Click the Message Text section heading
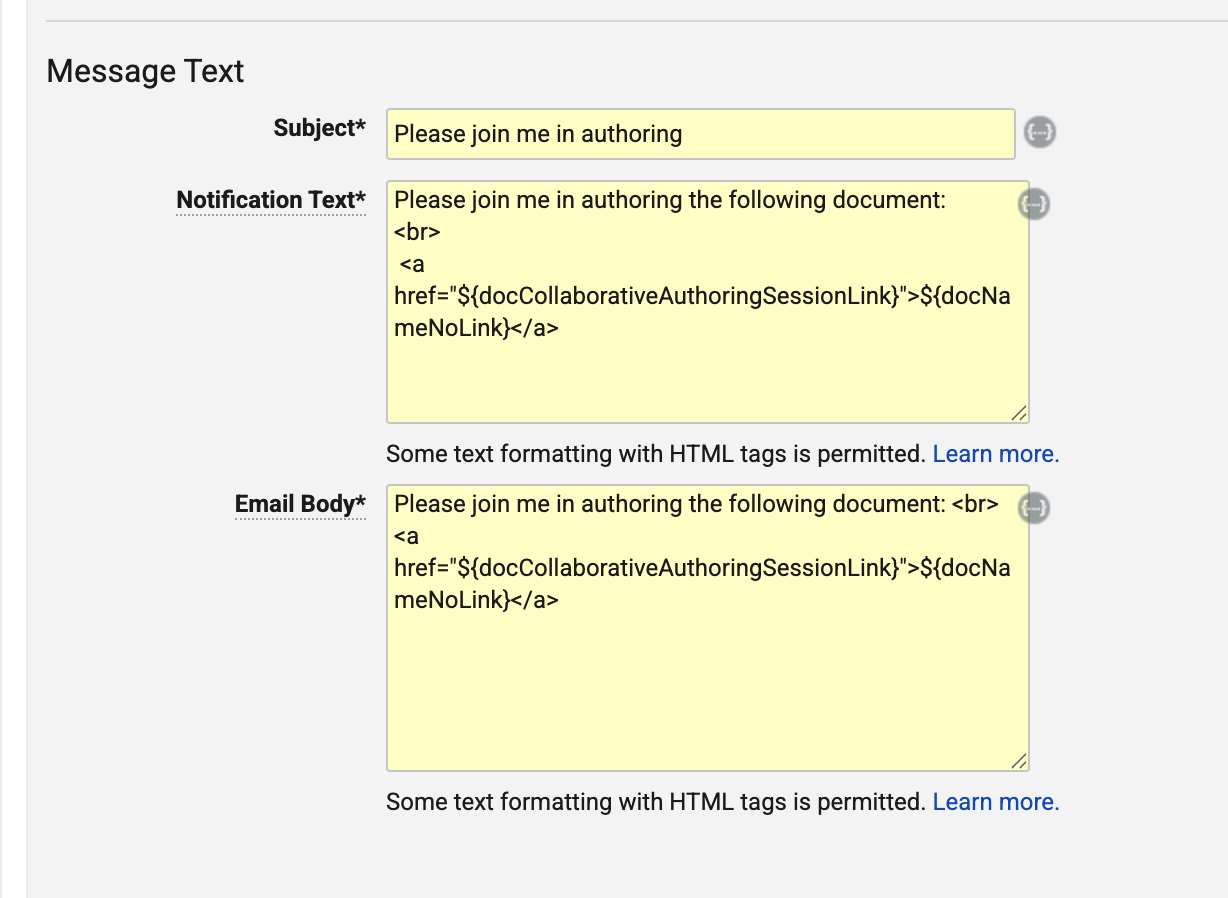Screen dimensions: 1228x898 click(x=145, y=72)
